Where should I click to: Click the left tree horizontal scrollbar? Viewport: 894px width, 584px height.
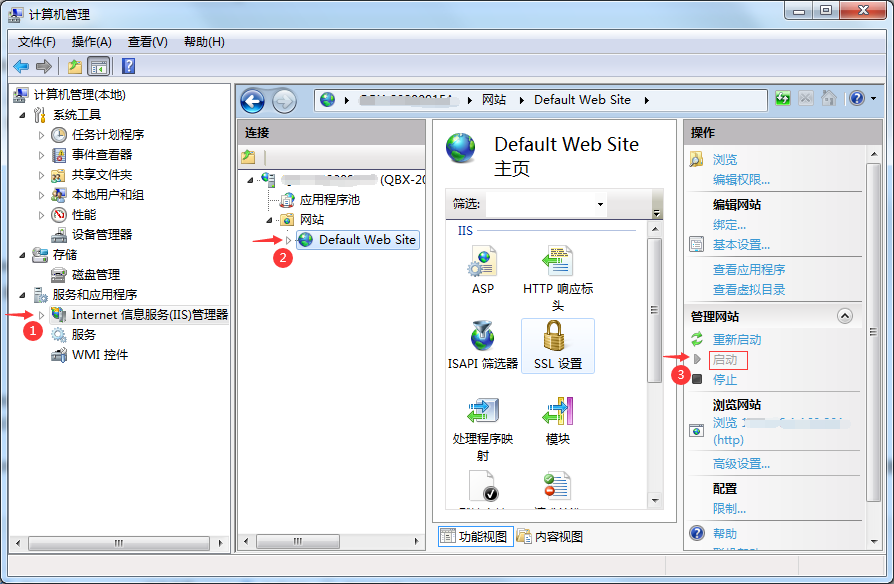pyautogui.click(x=119, y=544)
